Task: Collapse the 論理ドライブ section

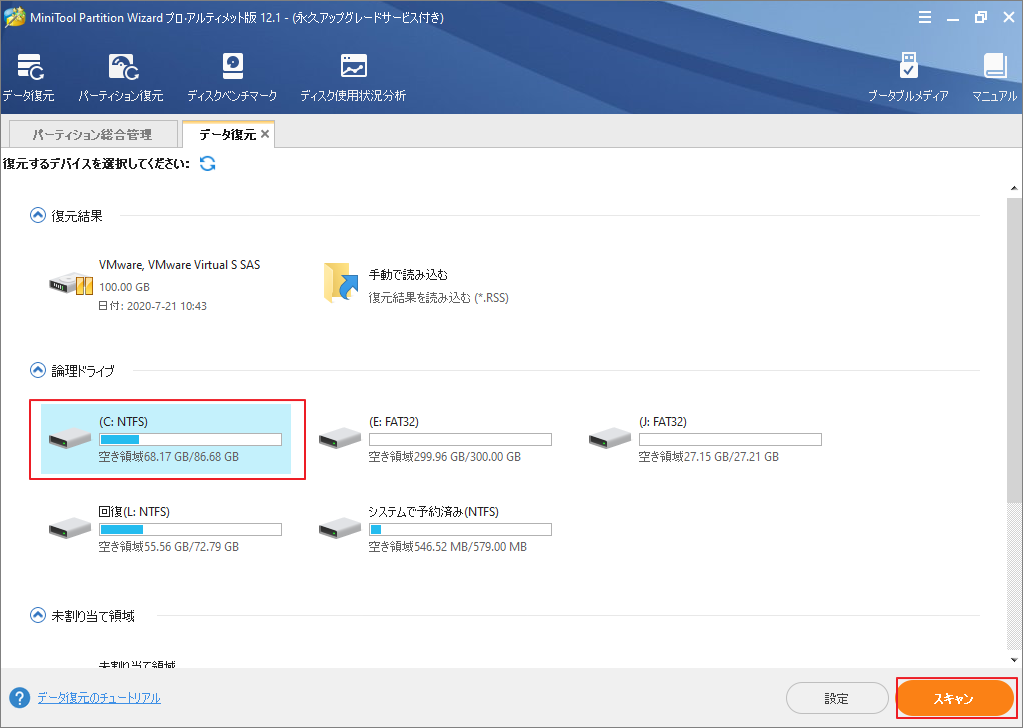Action: point(38,371)
